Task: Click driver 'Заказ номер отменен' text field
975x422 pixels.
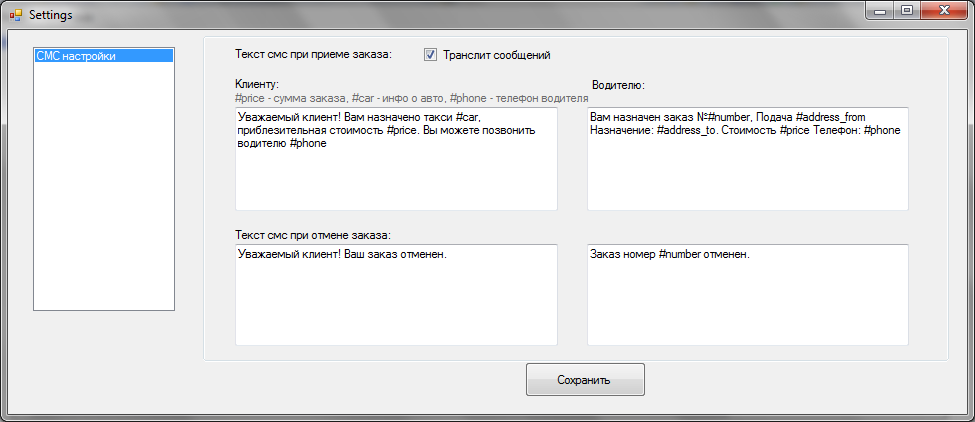Action: (747, 300)
